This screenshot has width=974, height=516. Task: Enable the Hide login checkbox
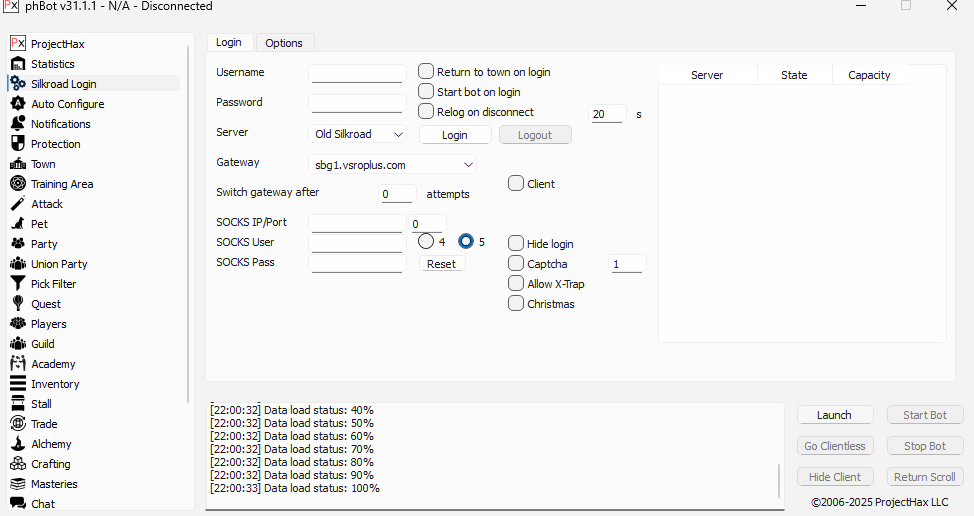click(516, 243)
